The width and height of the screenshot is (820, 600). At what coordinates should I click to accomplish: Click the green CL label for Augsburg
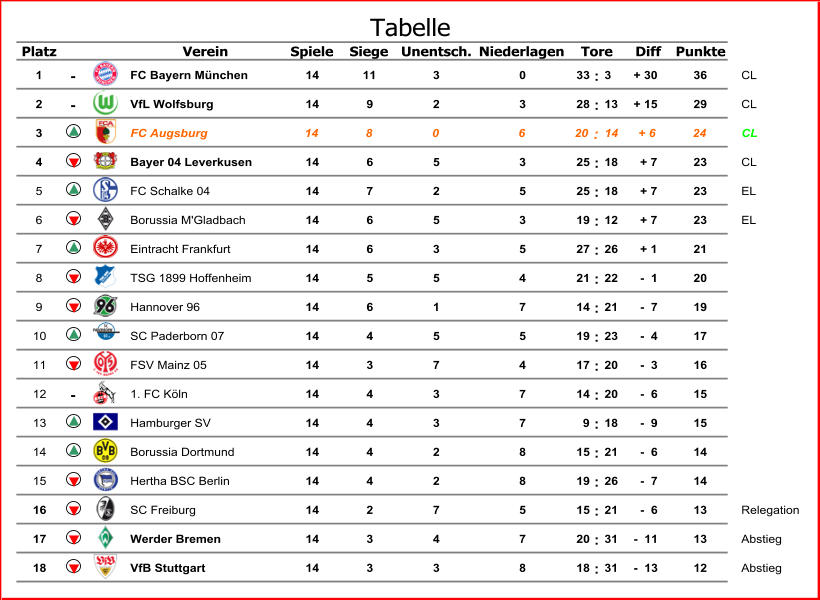pyautogui.click(x=749, y=133)
